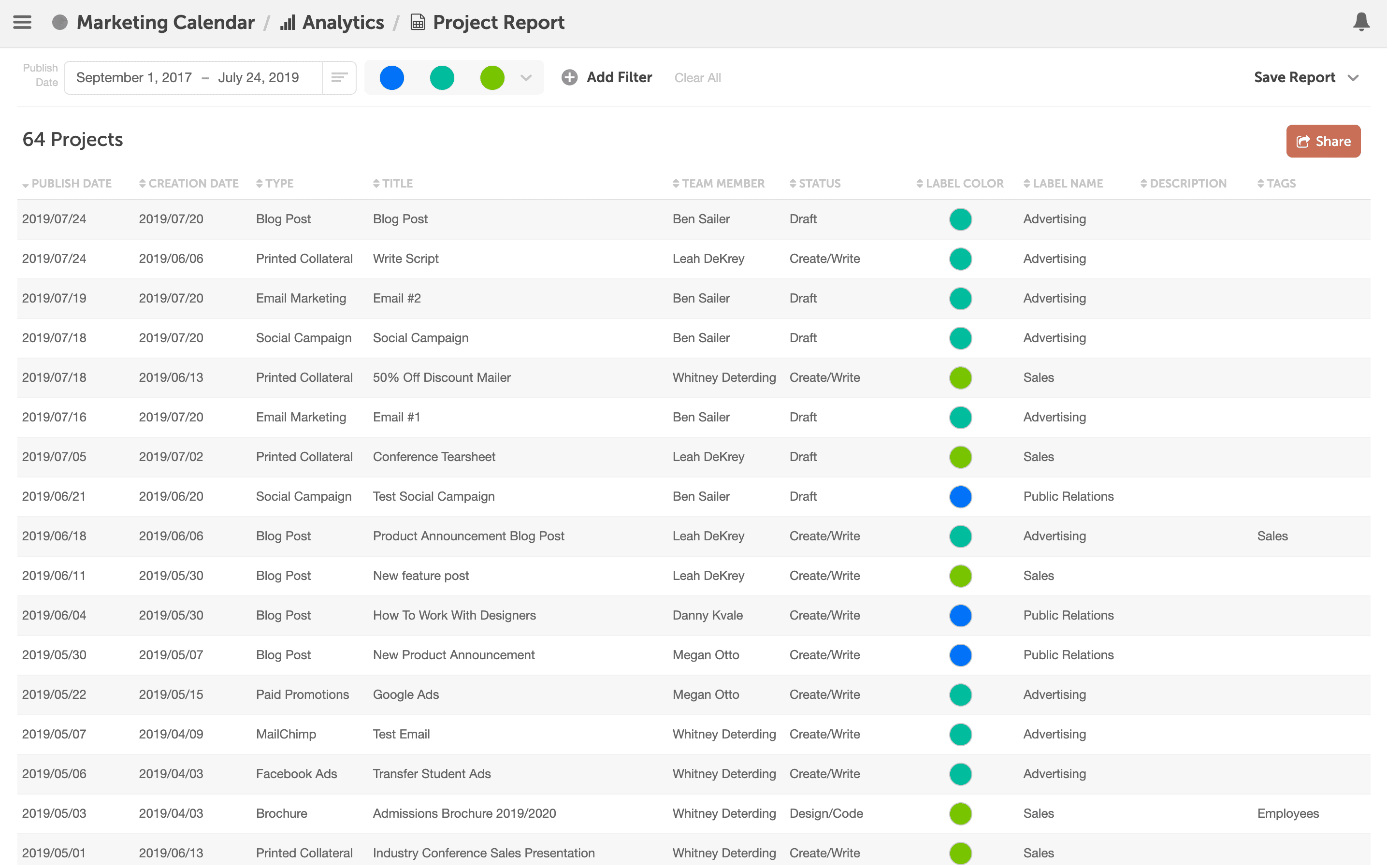
Task: Click the Add Filter plus icon
Action: pos(569,77)
